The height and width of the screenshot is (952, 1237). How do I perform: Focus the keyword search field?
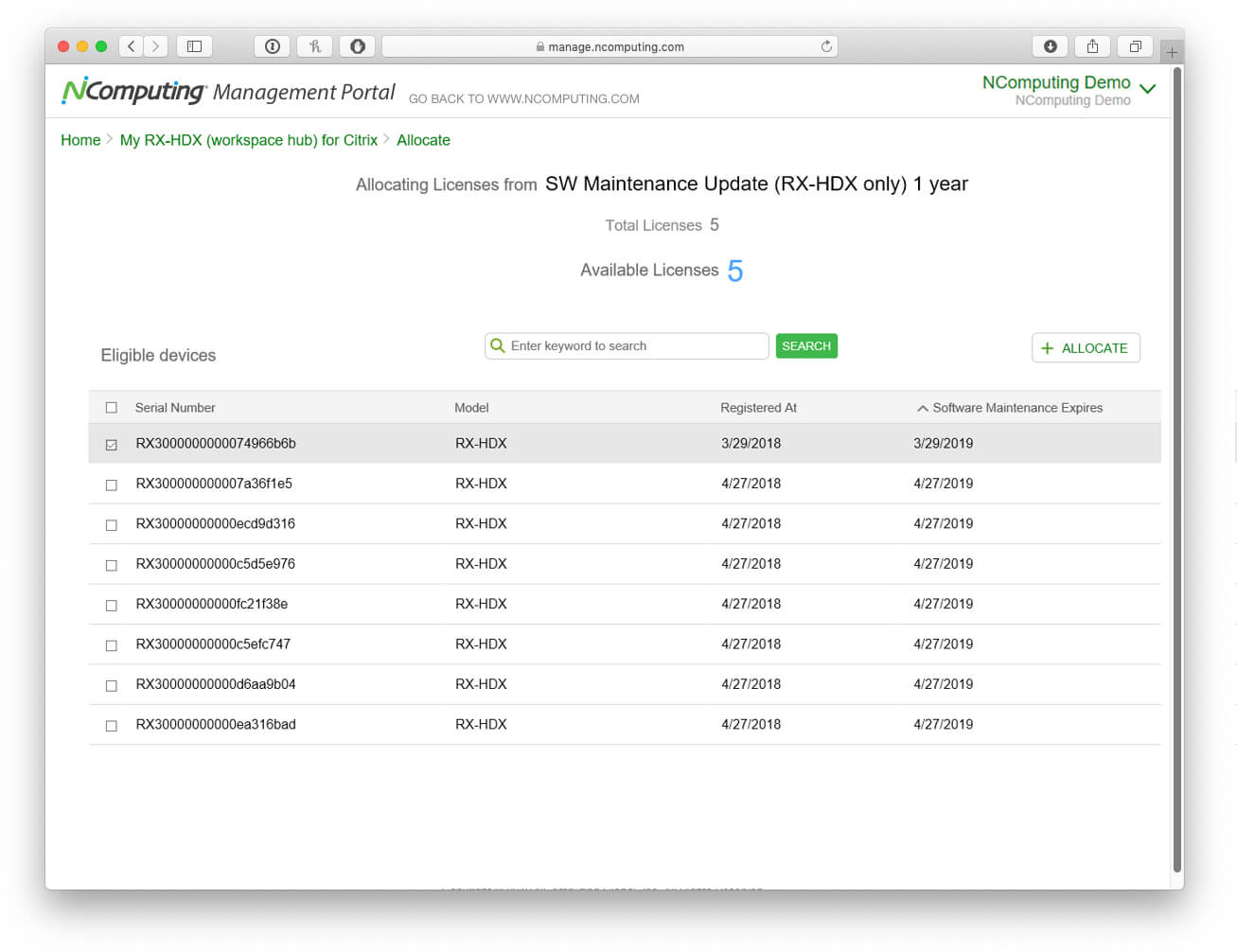pos(627,345)
